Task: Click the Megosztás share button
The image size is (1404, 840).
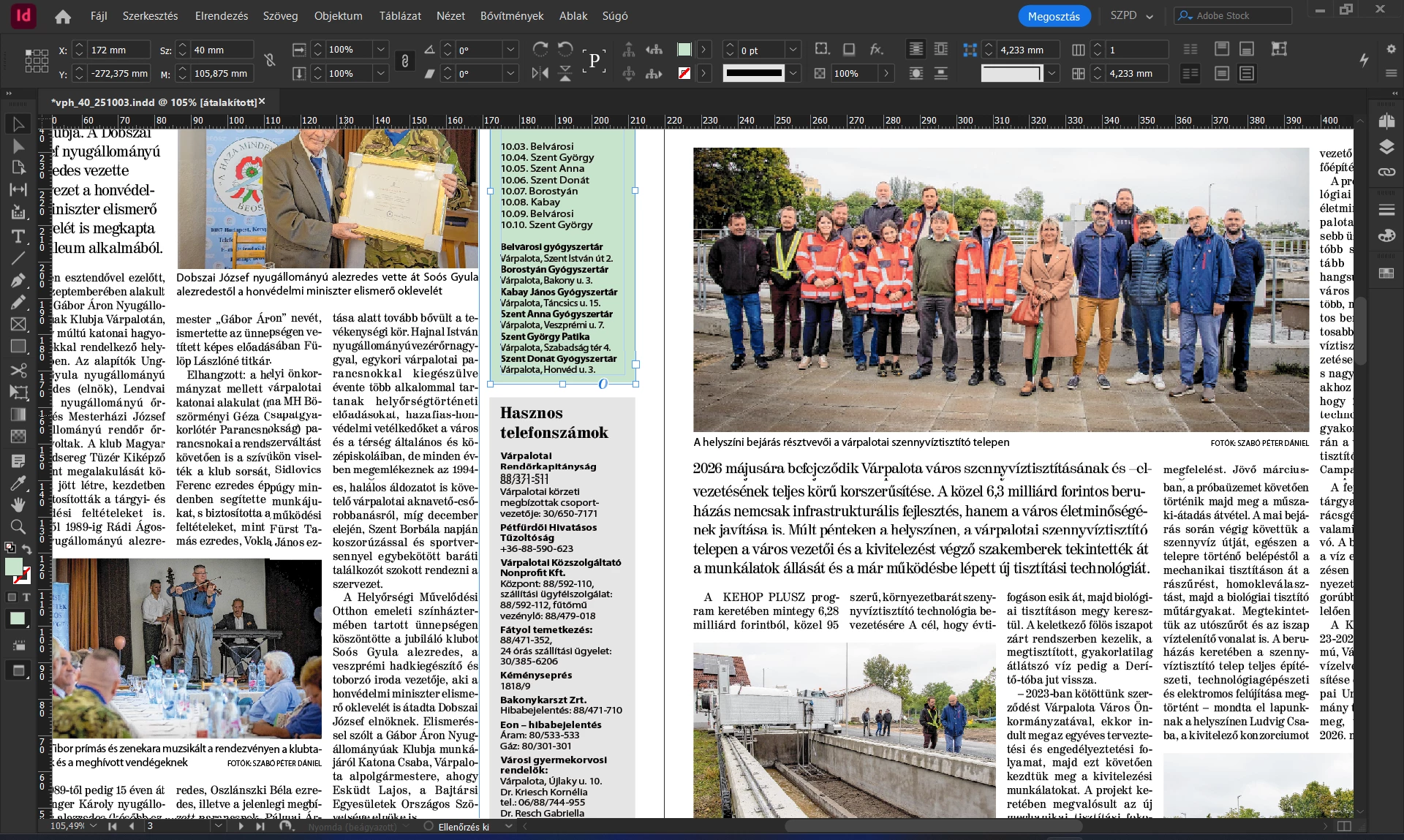Action: pyautogui.click(x=1053, y=16)
